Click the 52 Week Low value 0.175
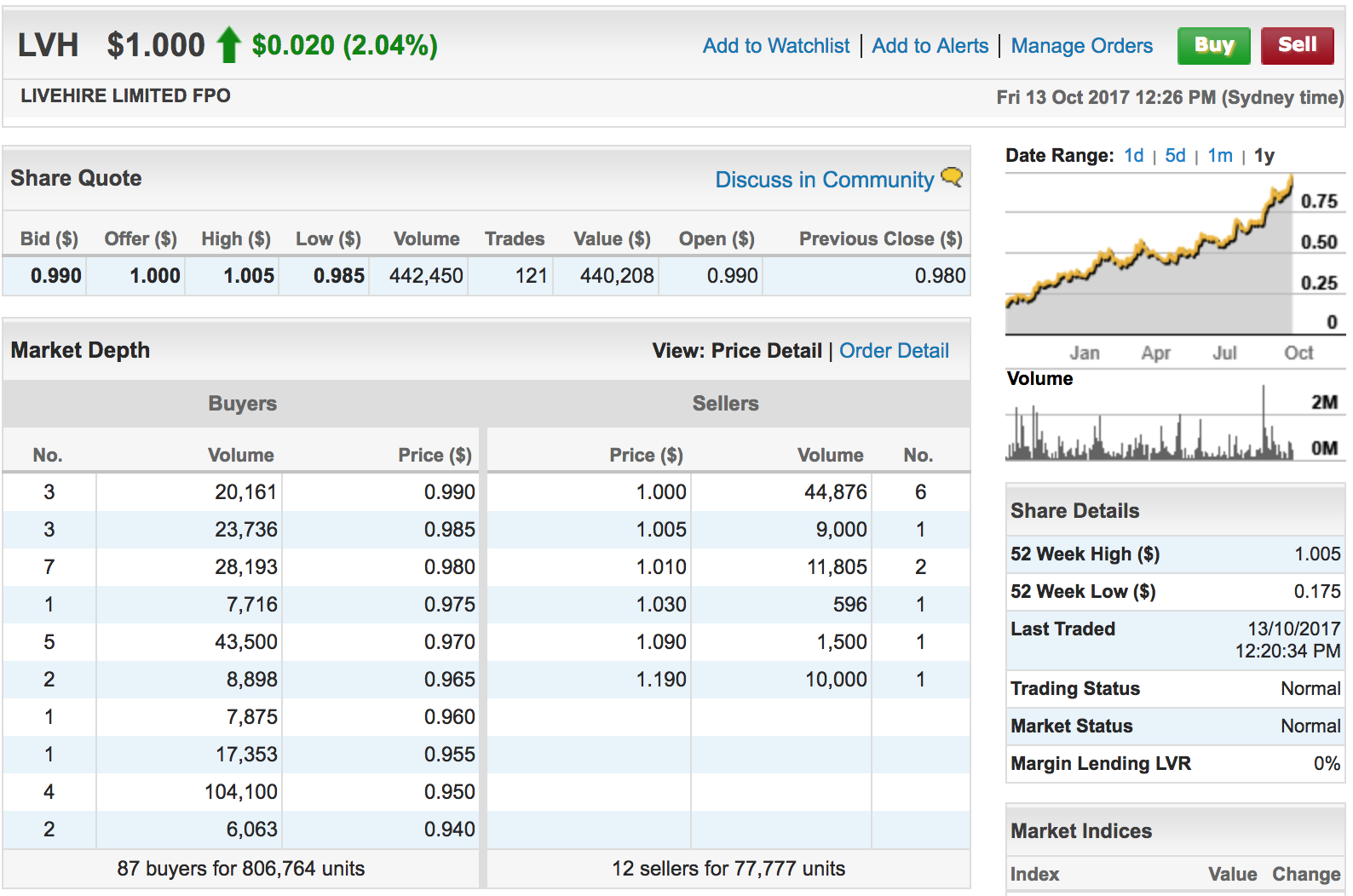This screenshot has height=896, width=1353. coord(1317,592)
